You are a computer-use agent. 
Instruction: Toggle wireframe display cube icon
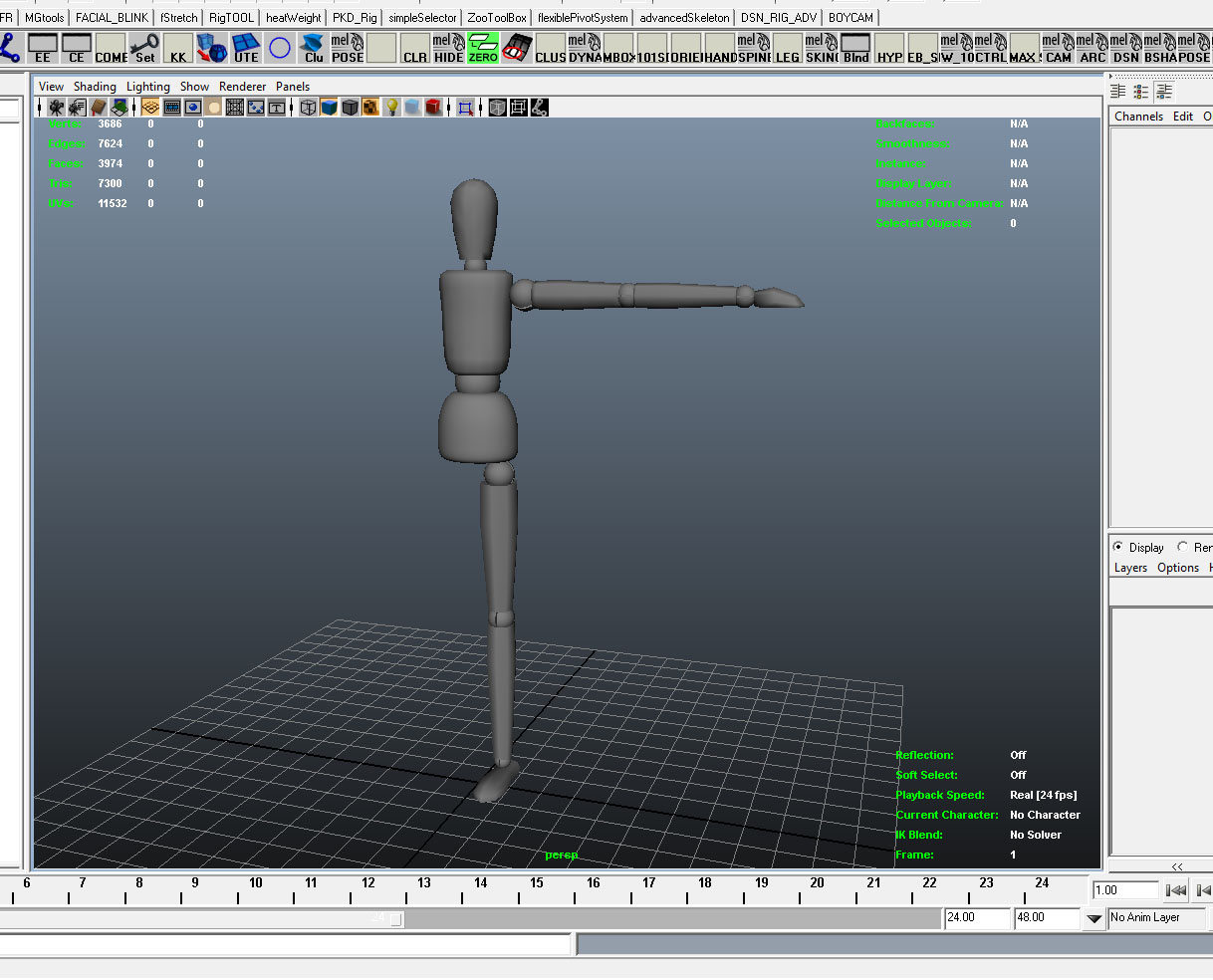308,108
